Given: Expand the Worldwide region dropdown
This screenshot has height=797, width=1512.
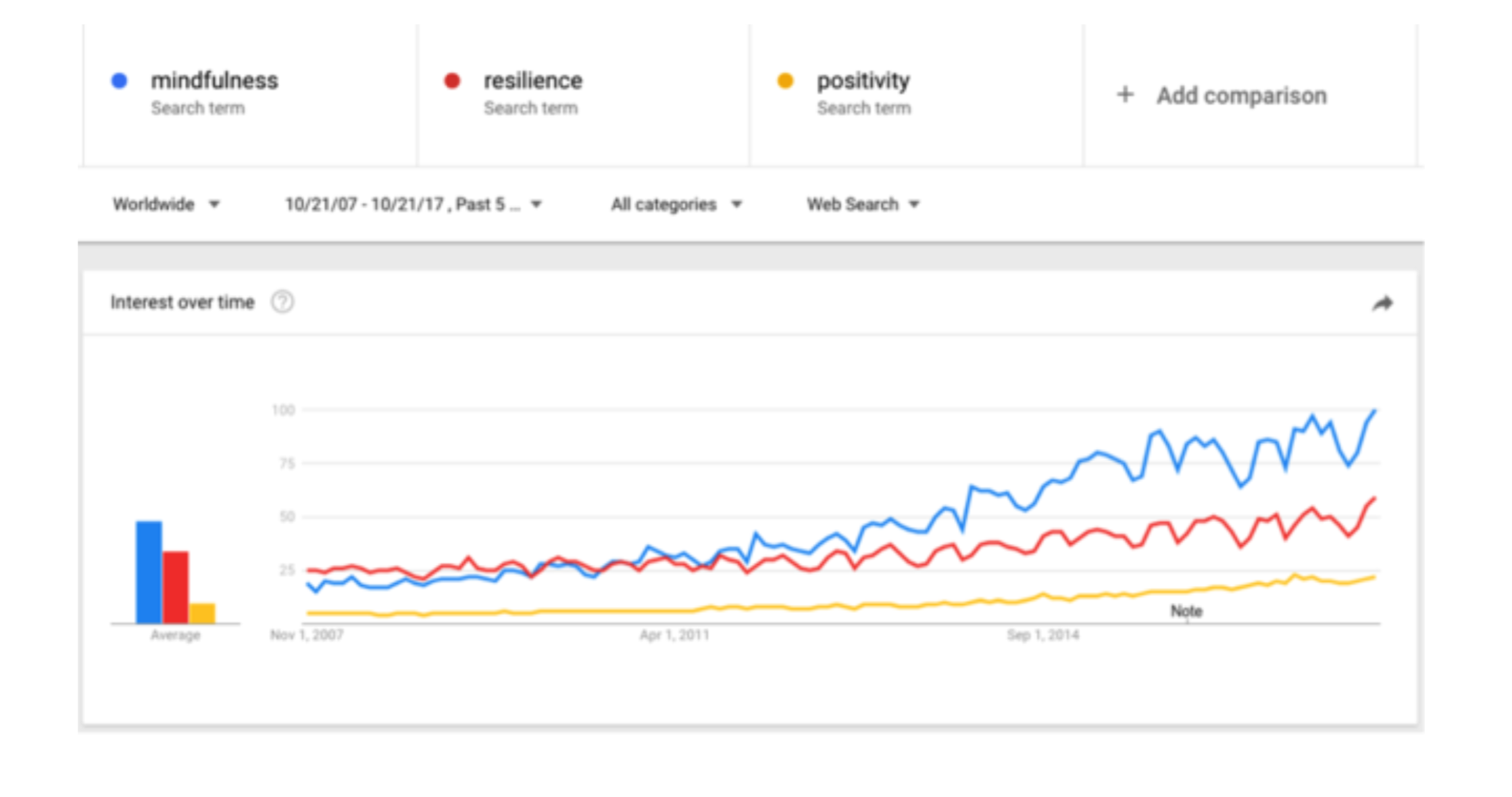Looking at the screenshot, I should (x=166, y=205).
